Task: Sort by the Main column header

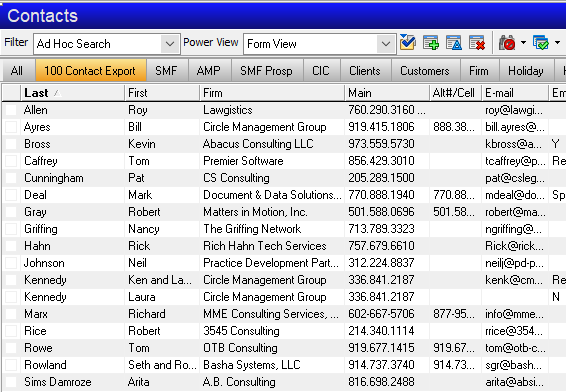Action: (x=387, y=93)
